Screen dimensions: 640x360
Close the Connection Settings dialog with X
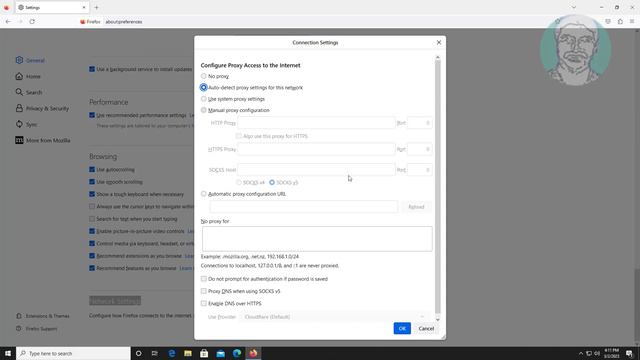pyautogui.click(x=439, y=42)
